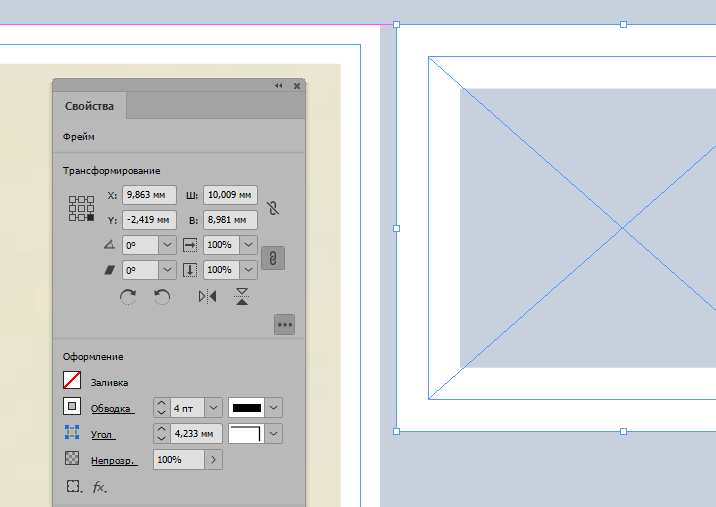
Task: Edit the X position field
Action: (149, 195)
